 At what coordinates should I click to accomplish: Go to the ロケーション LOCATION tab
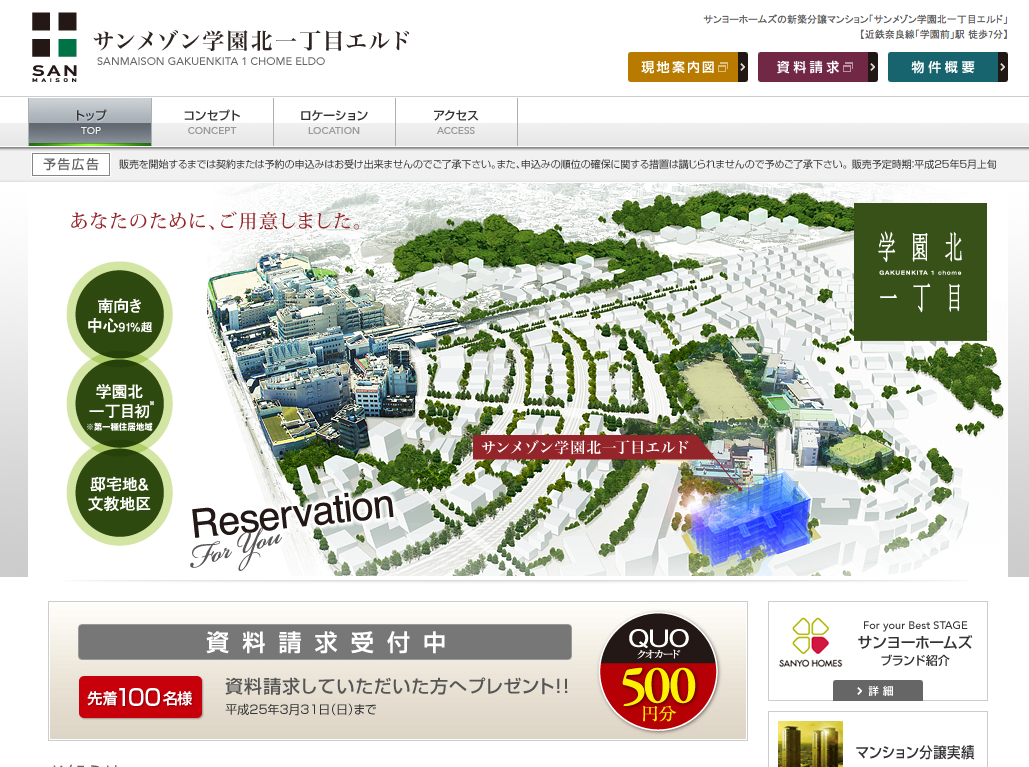pyautogui.click(x=334, y=122)
